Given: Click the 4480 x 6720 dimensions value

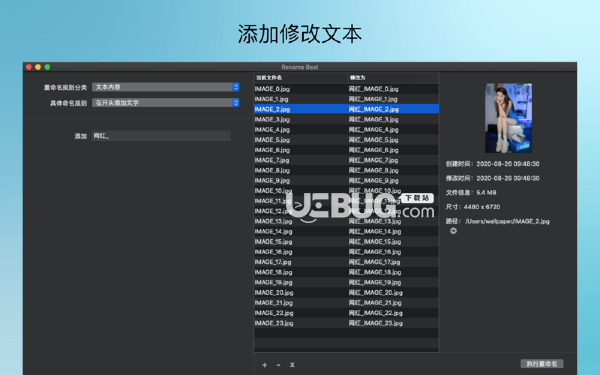Looking at the screenshot, I should [482, 207].
